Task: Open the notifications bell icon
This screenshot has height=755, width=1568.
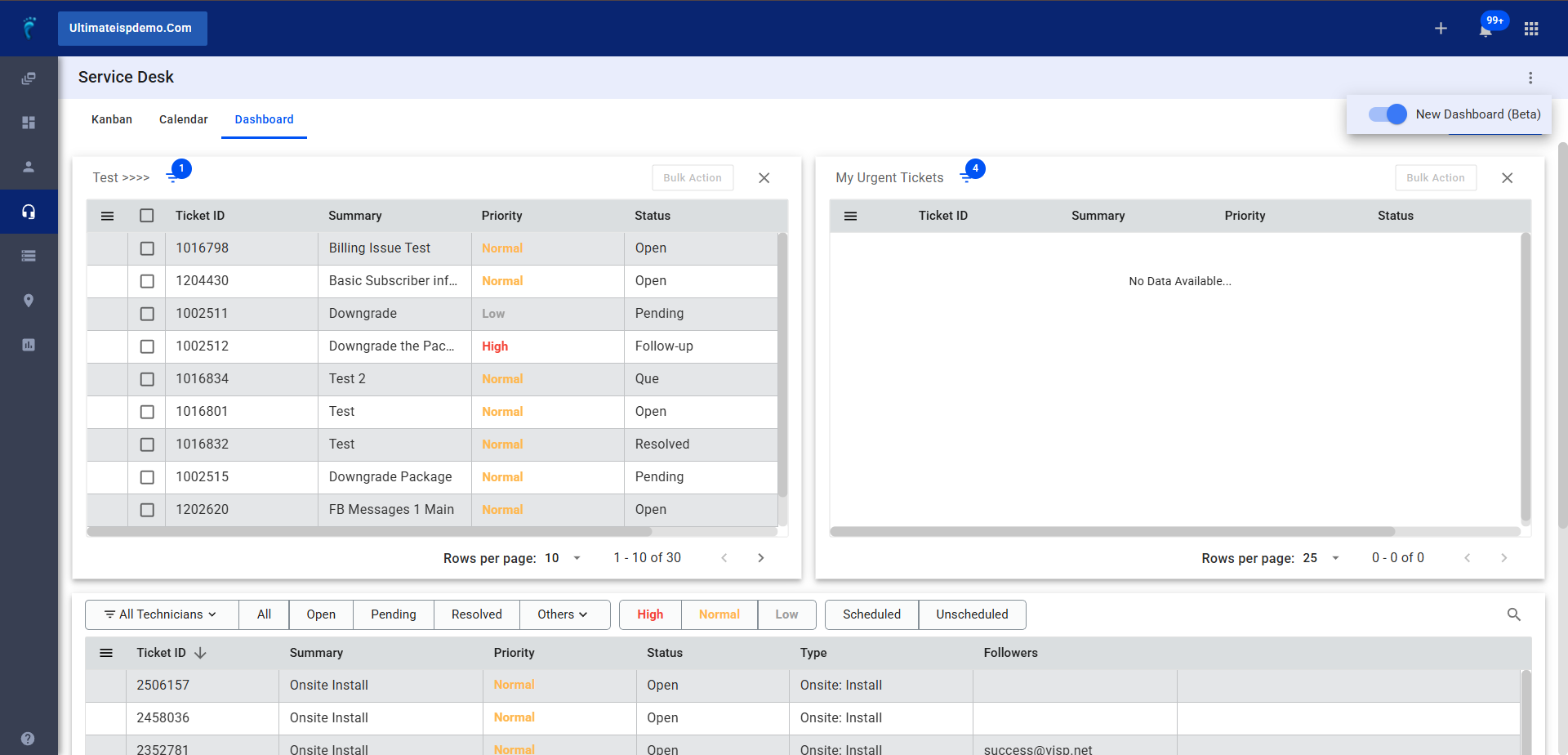Action: [x=1486, y=30]
